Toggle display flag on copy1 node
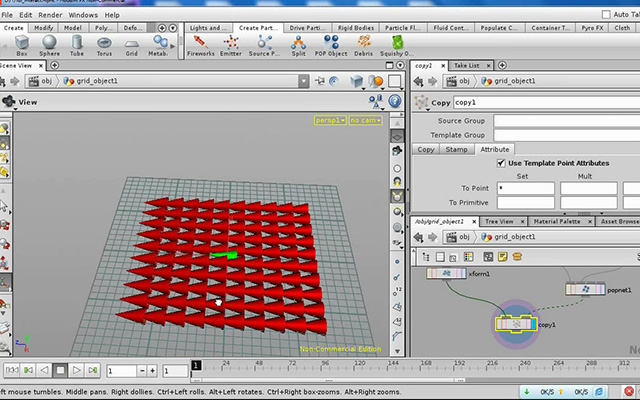Viewport: 640px width, 400px height. (534, 324)
